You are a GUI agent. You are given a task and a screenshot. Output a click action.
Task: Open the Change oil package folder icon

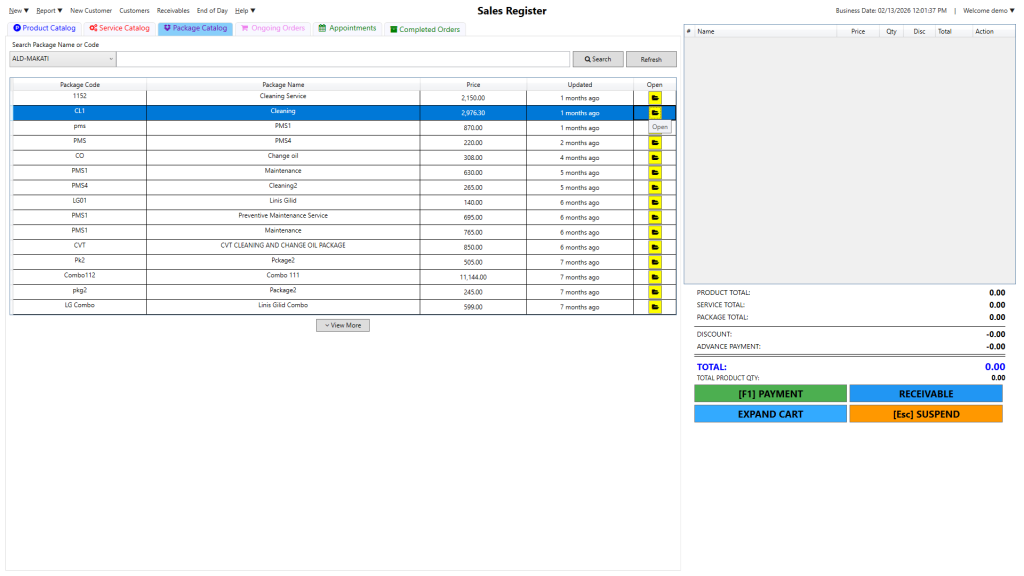coord(655,157)
